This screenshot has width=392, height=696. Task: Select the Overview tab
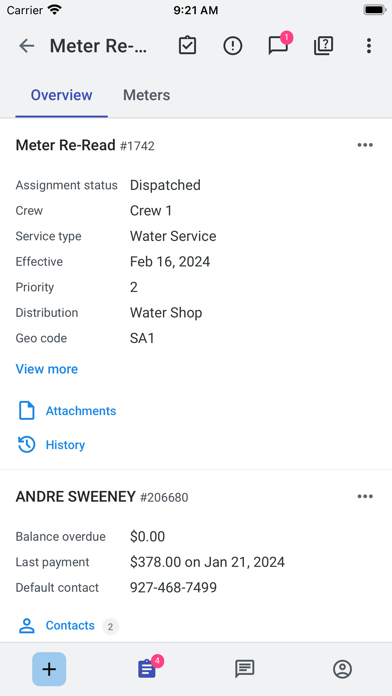click(x=61, y=95)
